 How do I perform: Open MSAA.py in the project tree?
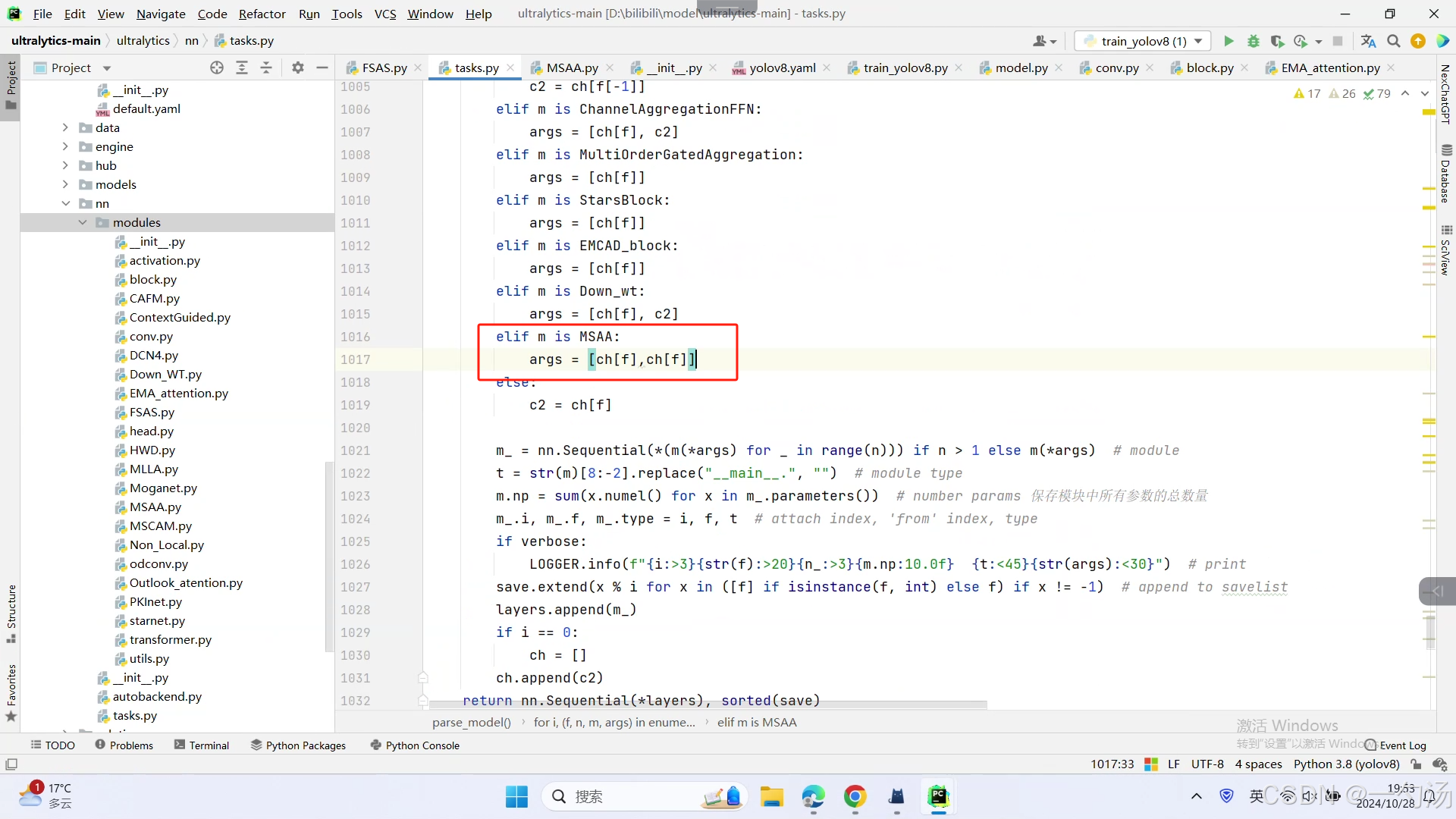[x=155, y=507]
